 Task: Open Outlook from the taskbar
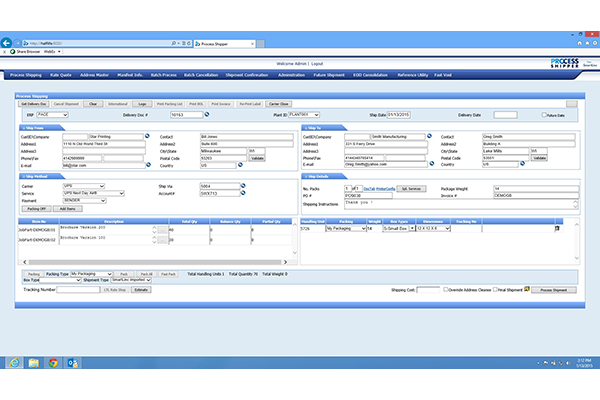pyautogui.click(x=73, y=362)
